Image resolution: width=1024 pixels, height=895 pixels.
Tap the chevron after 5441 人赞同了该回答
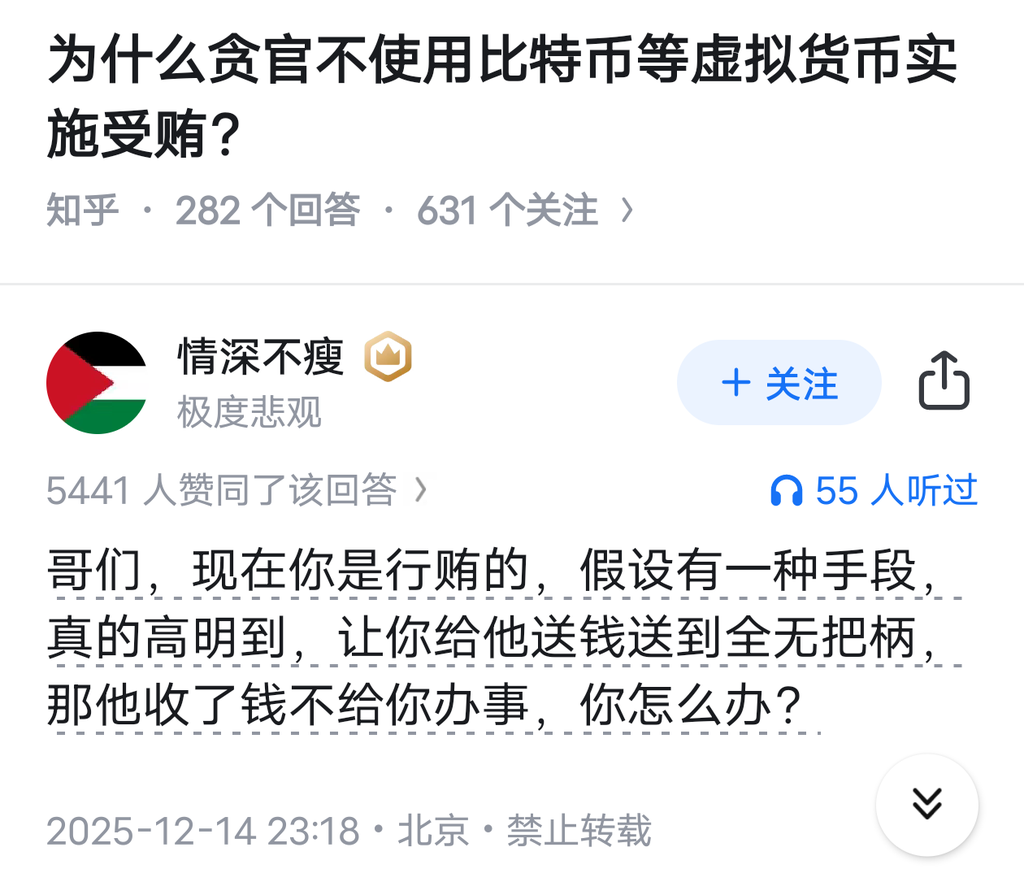click(420, 490)
